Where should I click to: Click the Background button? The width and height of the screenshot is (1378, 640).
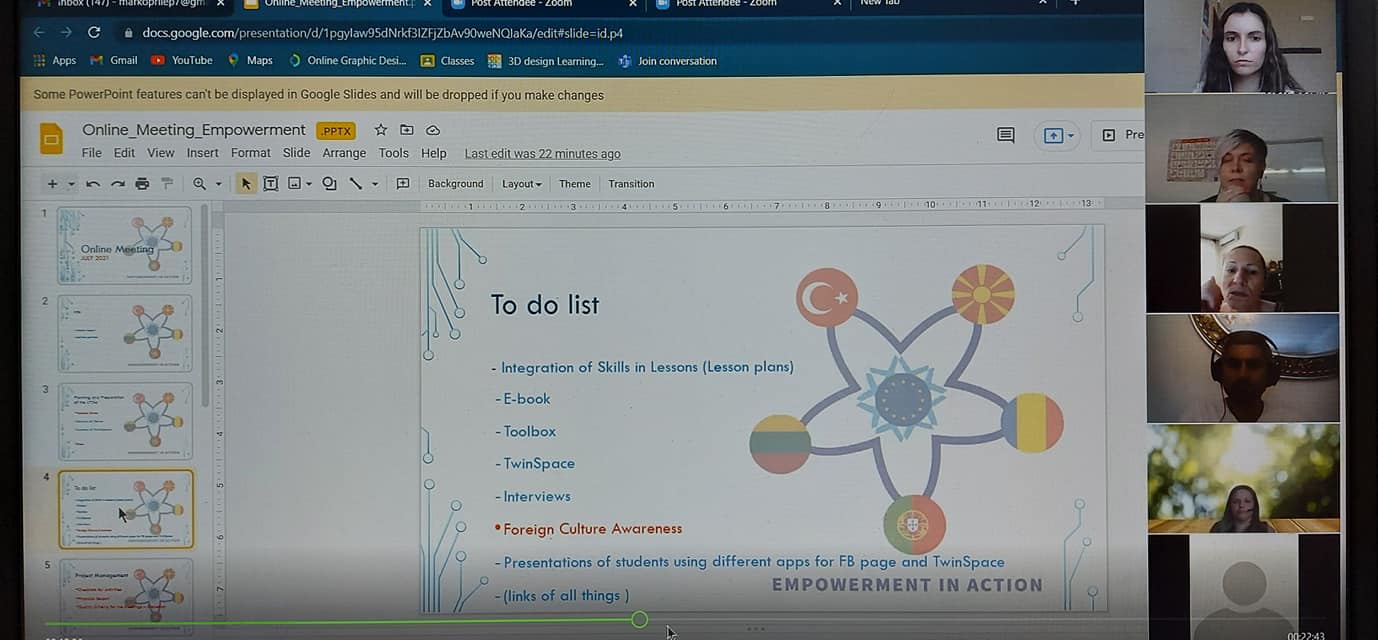point(455,184)
